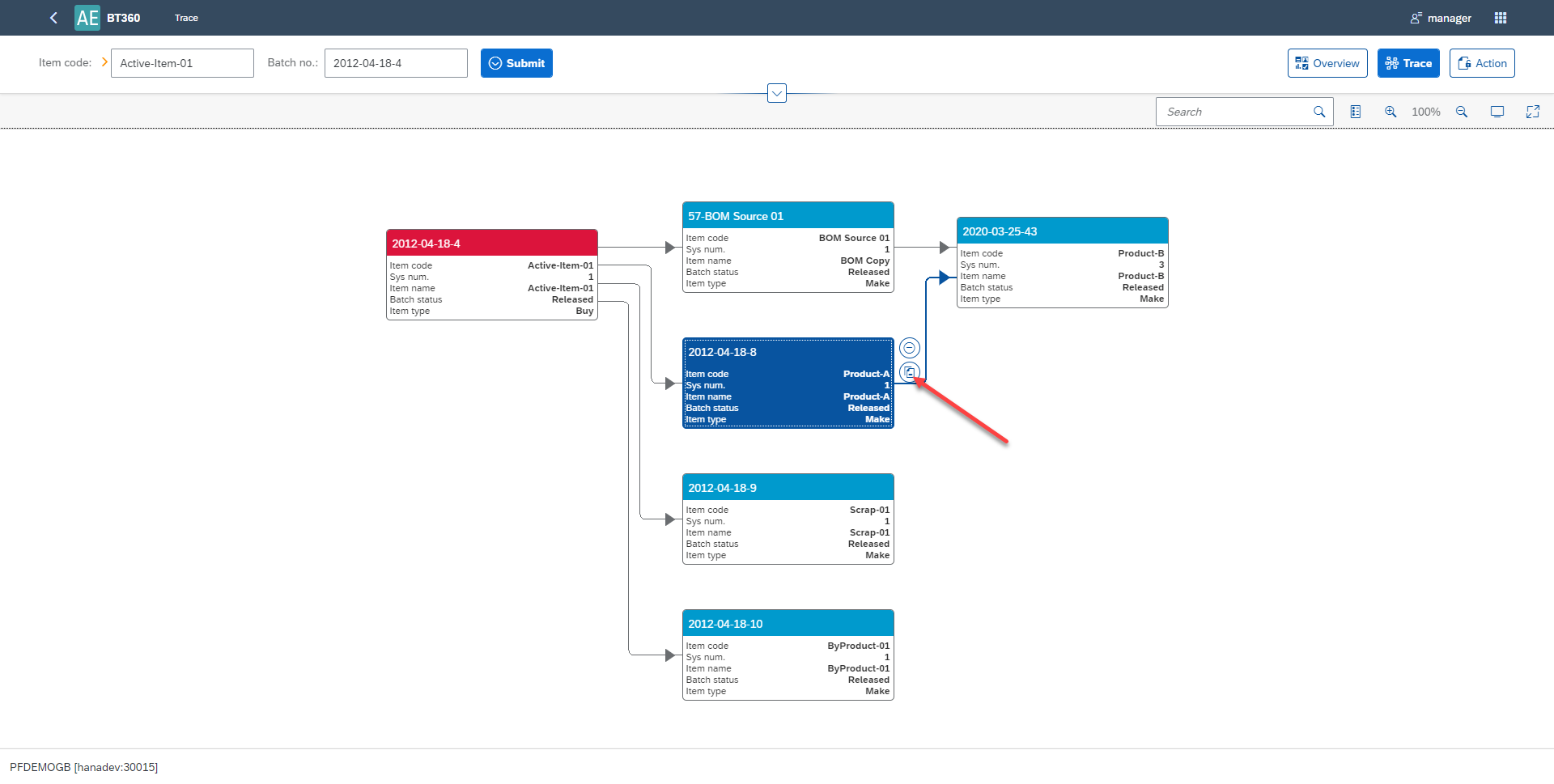Click the zoom in magnifier icon

[1391, 112]
